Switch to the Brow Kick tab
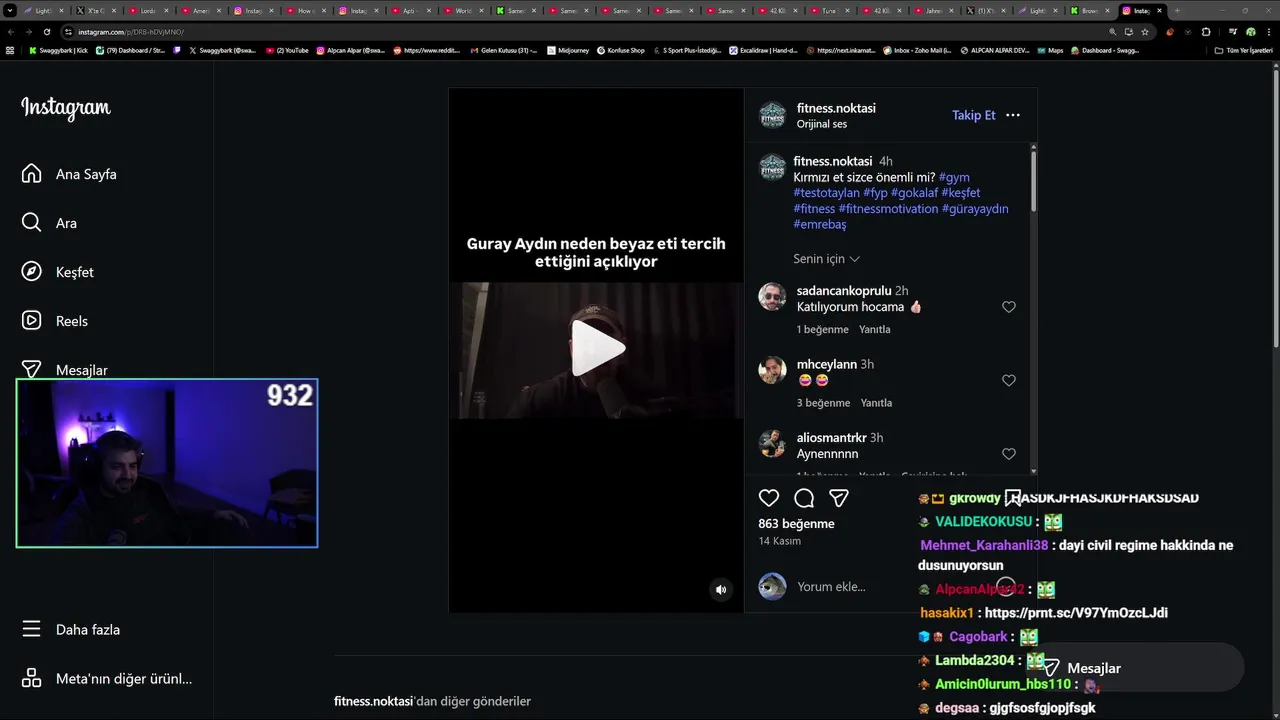 pyautogui.click(x=1090, y=10)
